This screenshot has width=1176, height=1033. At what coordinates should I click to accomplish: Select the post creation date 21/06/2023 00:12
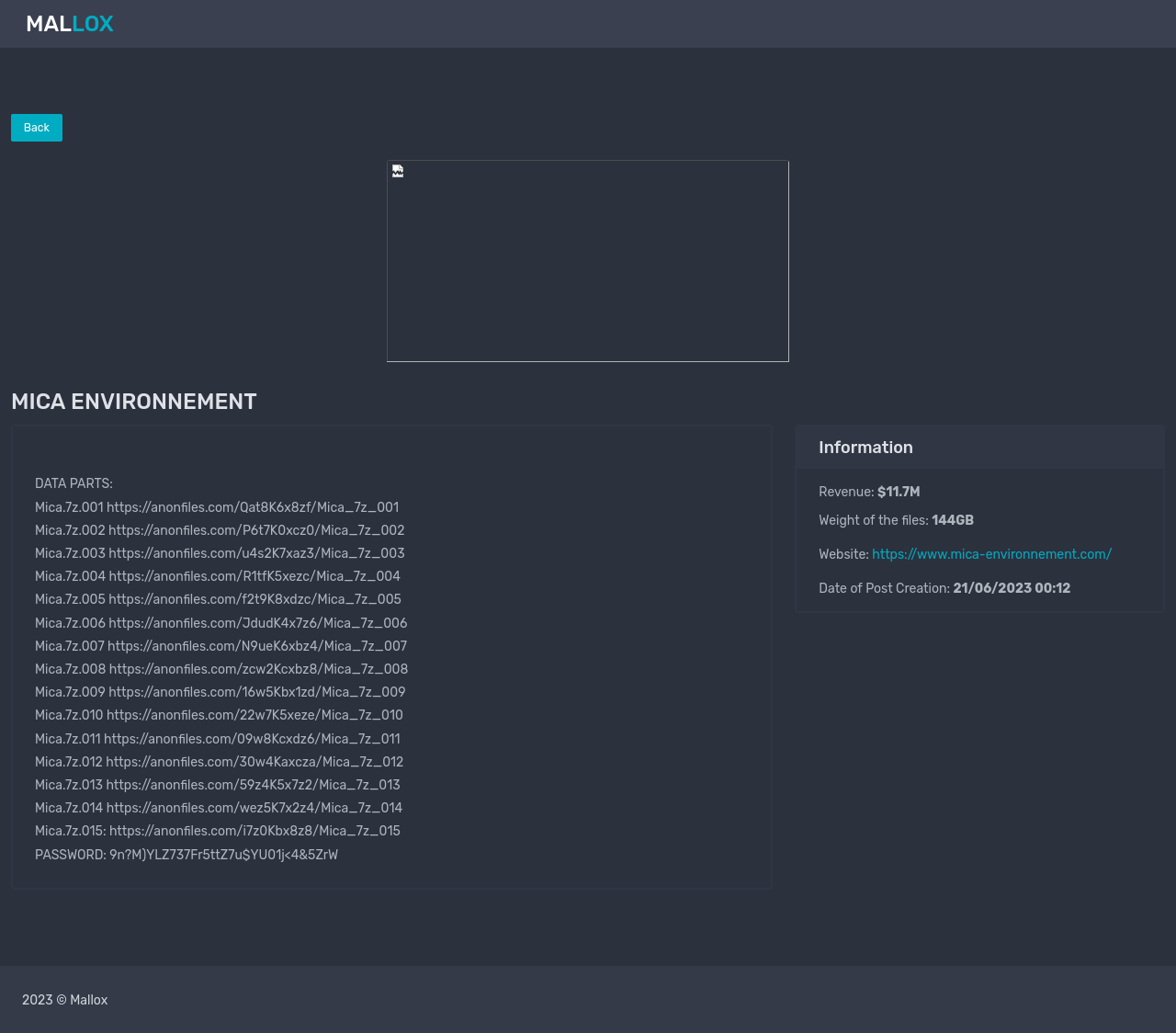click(1012, 588)
